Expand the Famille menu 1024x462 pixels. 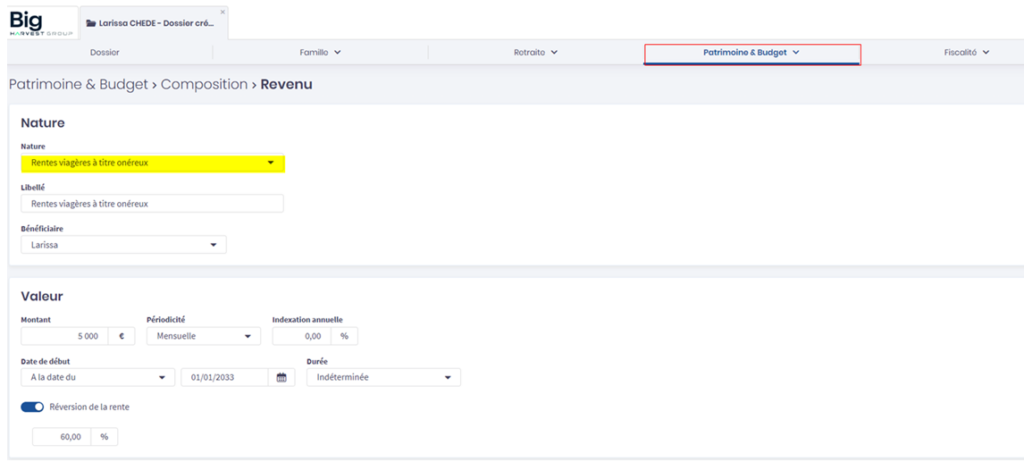(x=320, y=52)
